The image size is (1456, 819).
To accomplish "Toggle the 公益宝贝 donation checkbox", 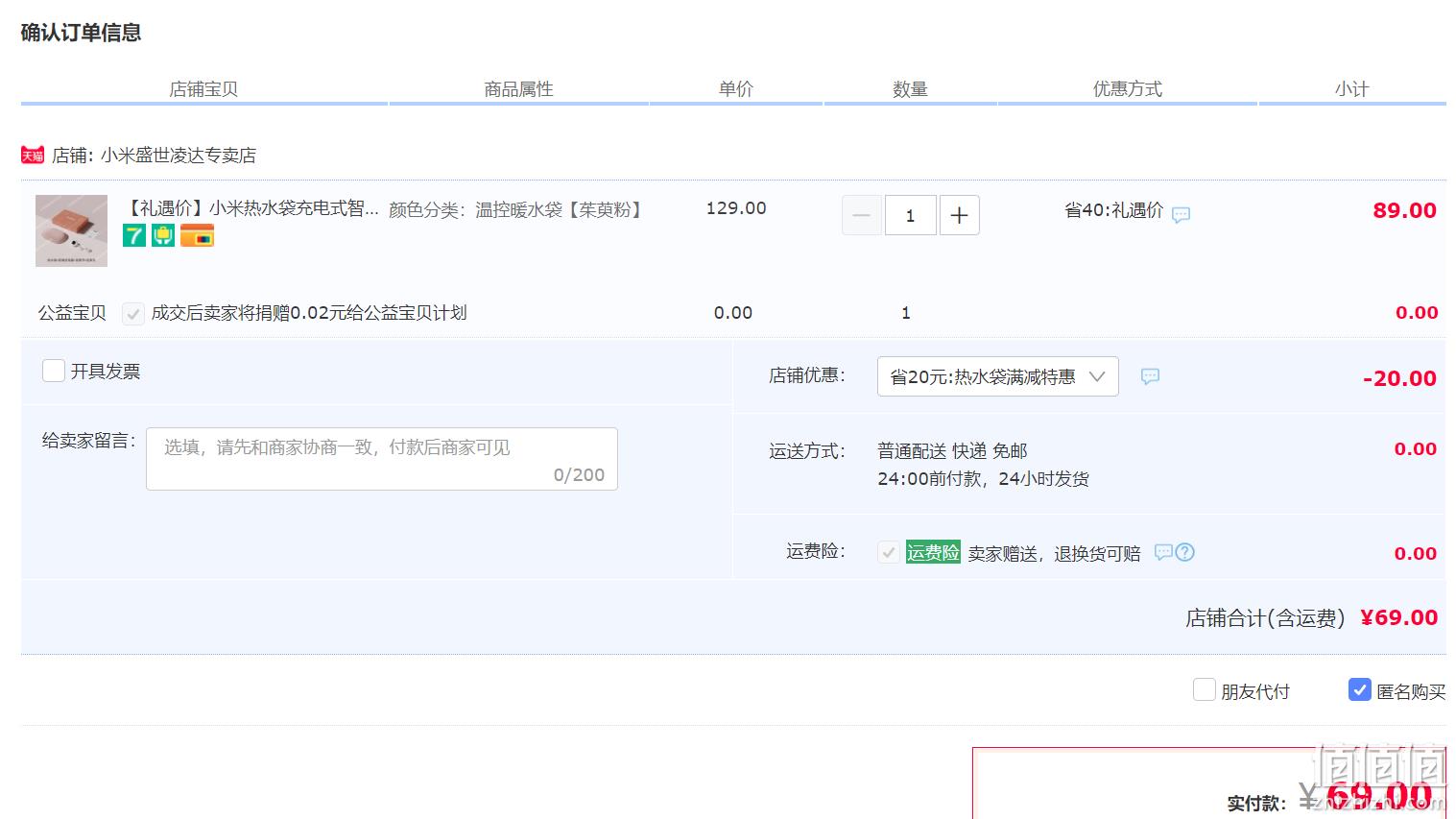I will pos(133,313).
